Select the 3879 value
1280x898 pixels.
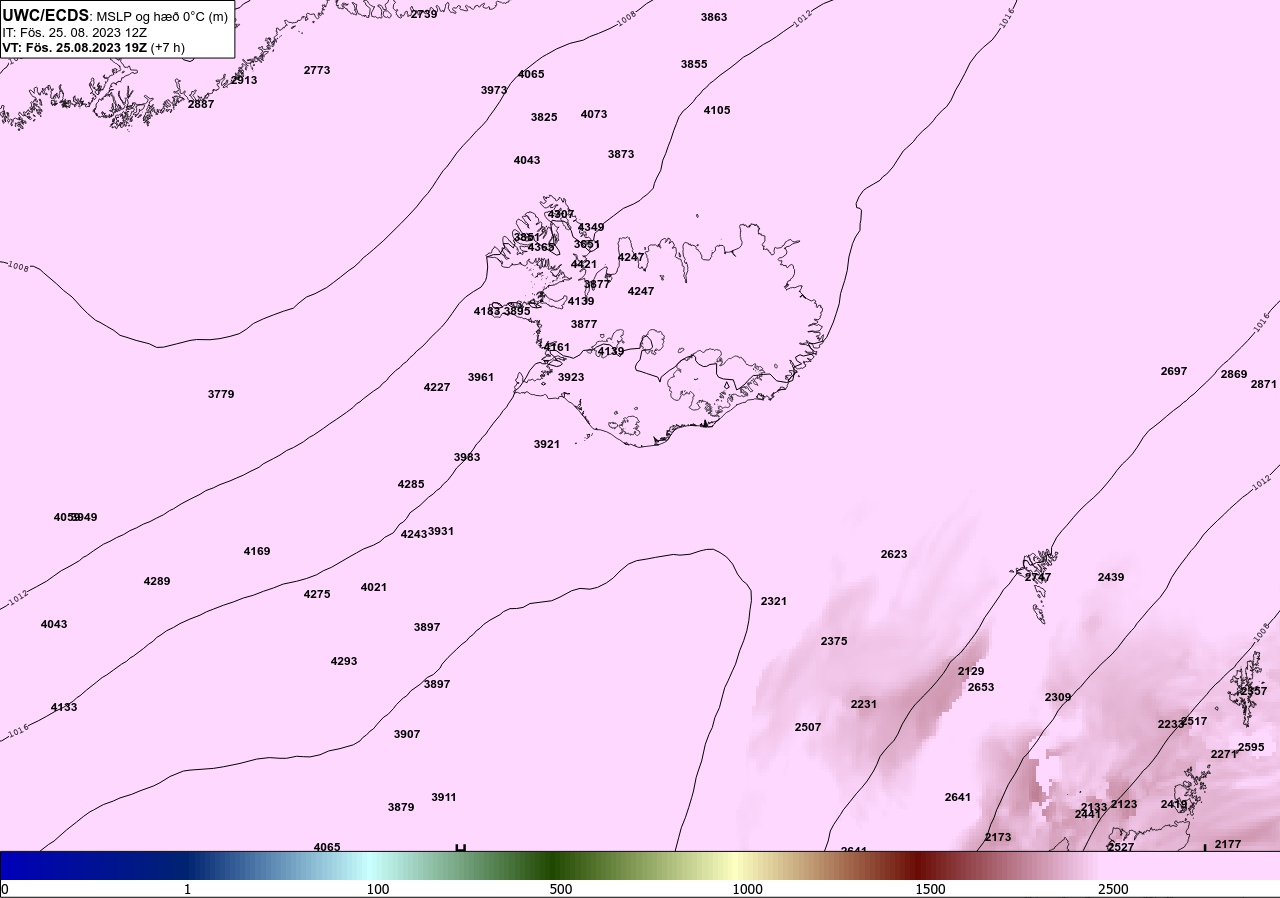[401, 807]
